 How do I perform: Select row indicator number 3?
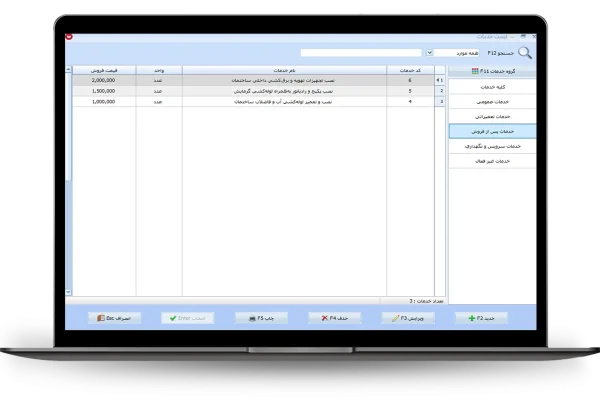coord(440,102)
